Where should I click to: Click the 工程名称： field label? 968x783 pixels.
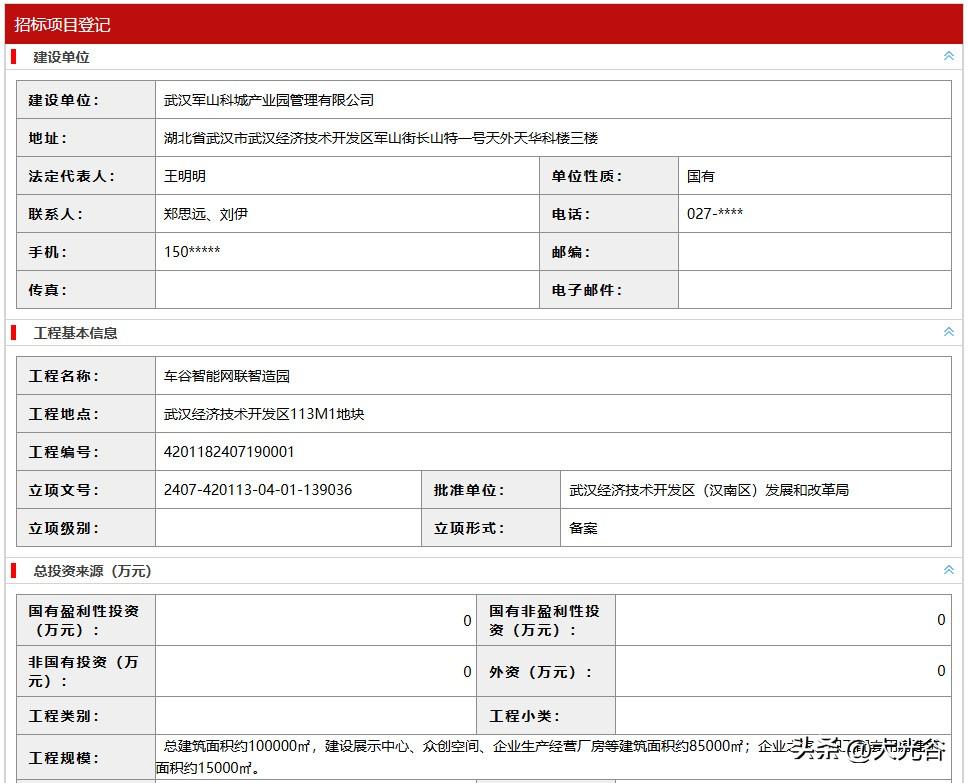[x=63, y=376]
